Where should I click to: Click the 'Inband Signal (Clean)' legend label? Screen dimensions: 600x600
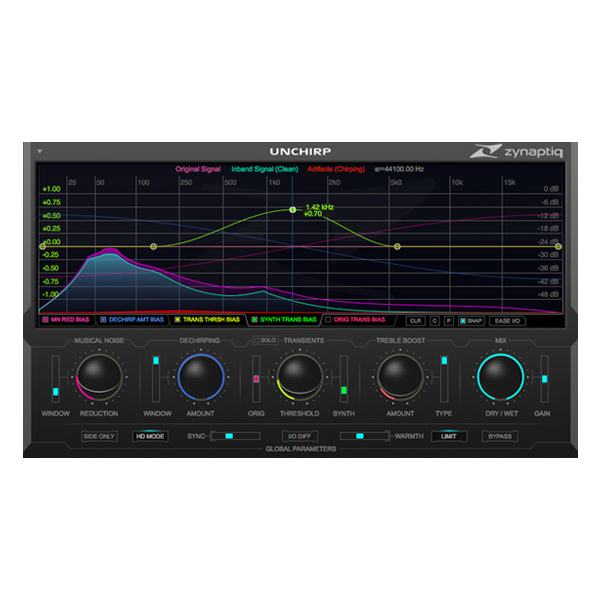(264, 169)
